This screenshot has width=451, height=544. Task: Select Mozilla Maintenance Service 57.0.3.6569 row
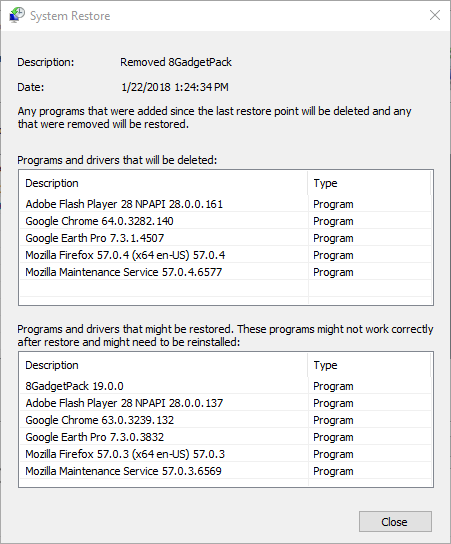[x=226, y=471]
